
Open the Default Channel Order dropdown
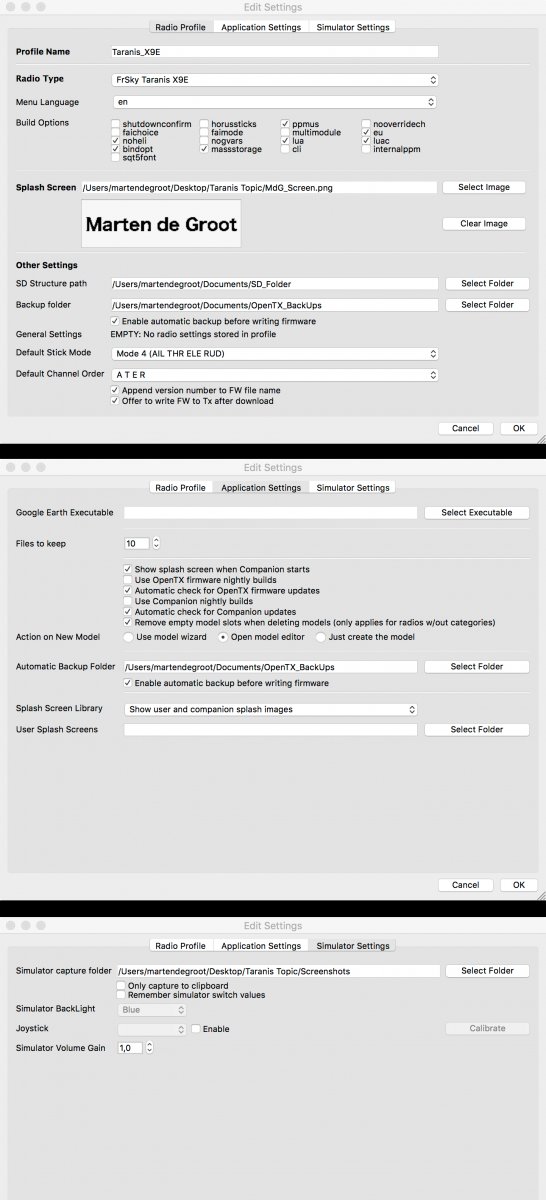[x=274, y=375]
